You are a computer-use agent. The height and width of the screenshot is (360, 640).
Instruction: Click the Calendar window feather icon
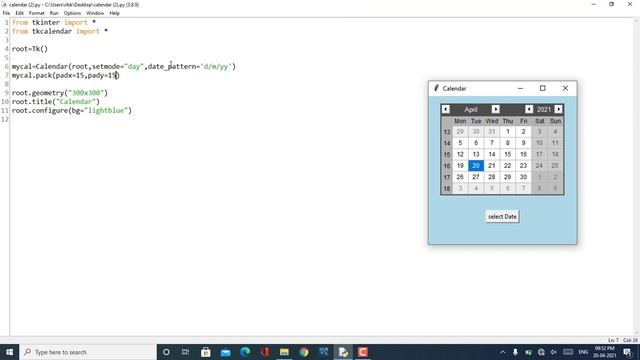[436, 88]
